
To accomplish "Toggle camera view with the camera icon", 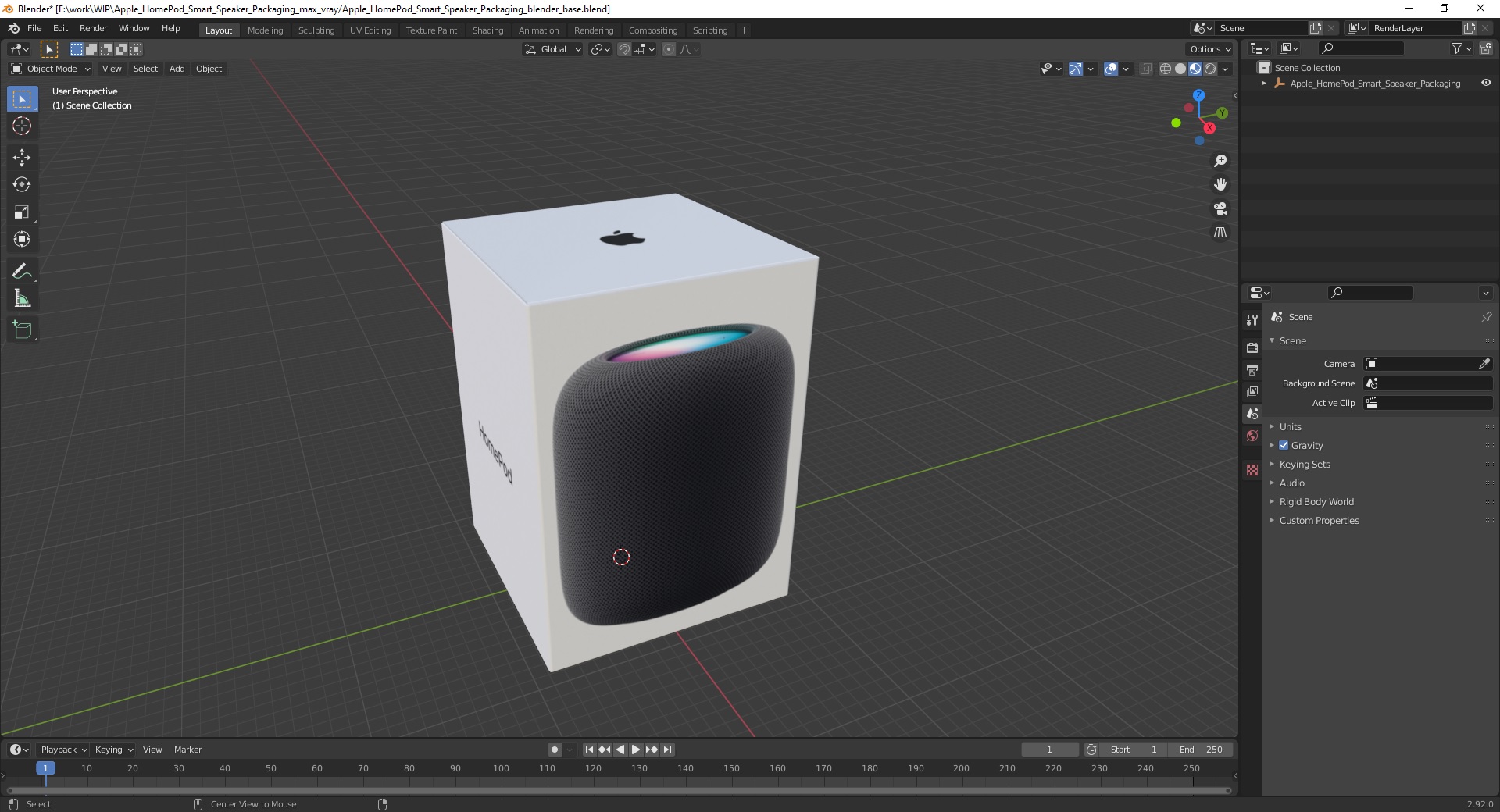I will point(1220,208).
